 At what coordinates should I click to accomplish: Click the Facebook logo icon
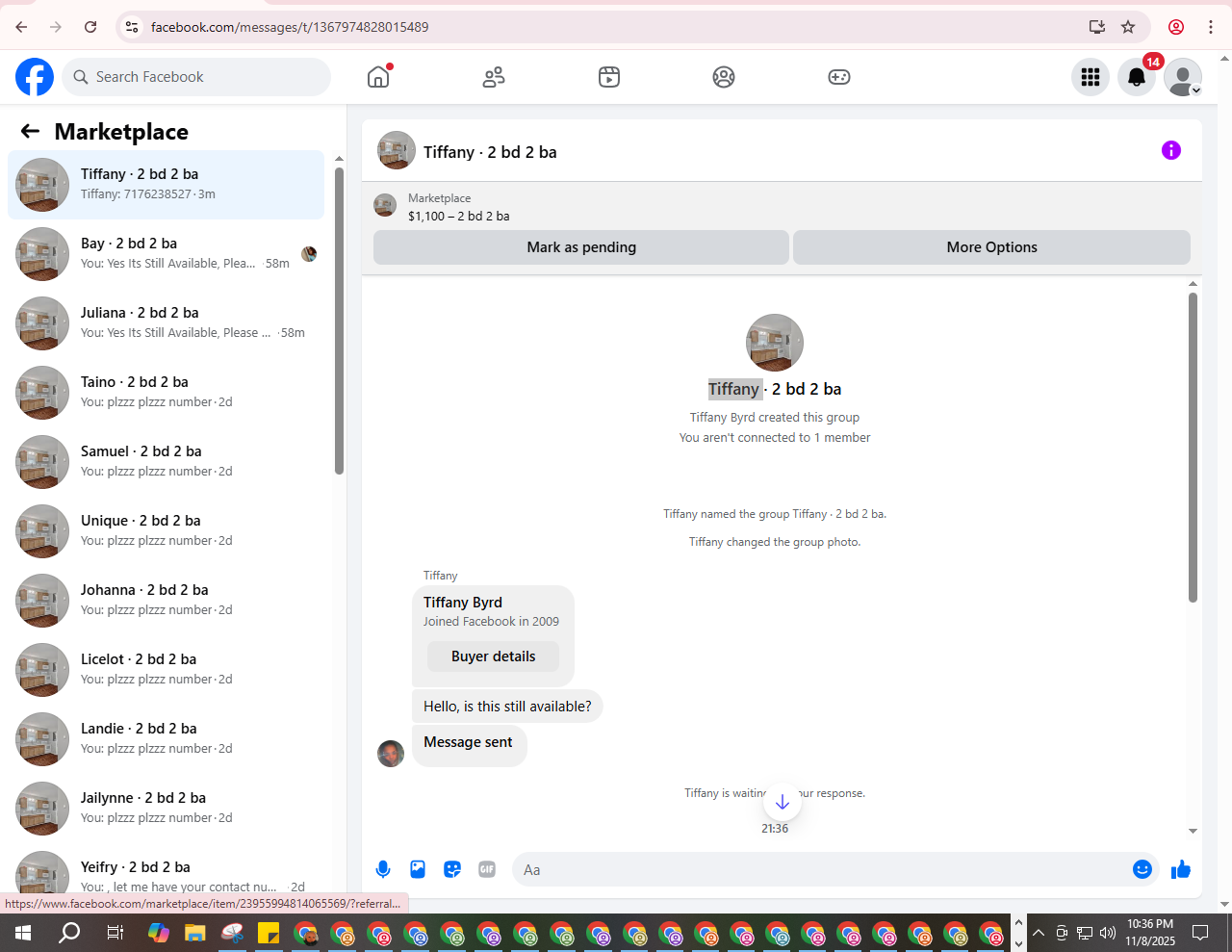(35, 77)
